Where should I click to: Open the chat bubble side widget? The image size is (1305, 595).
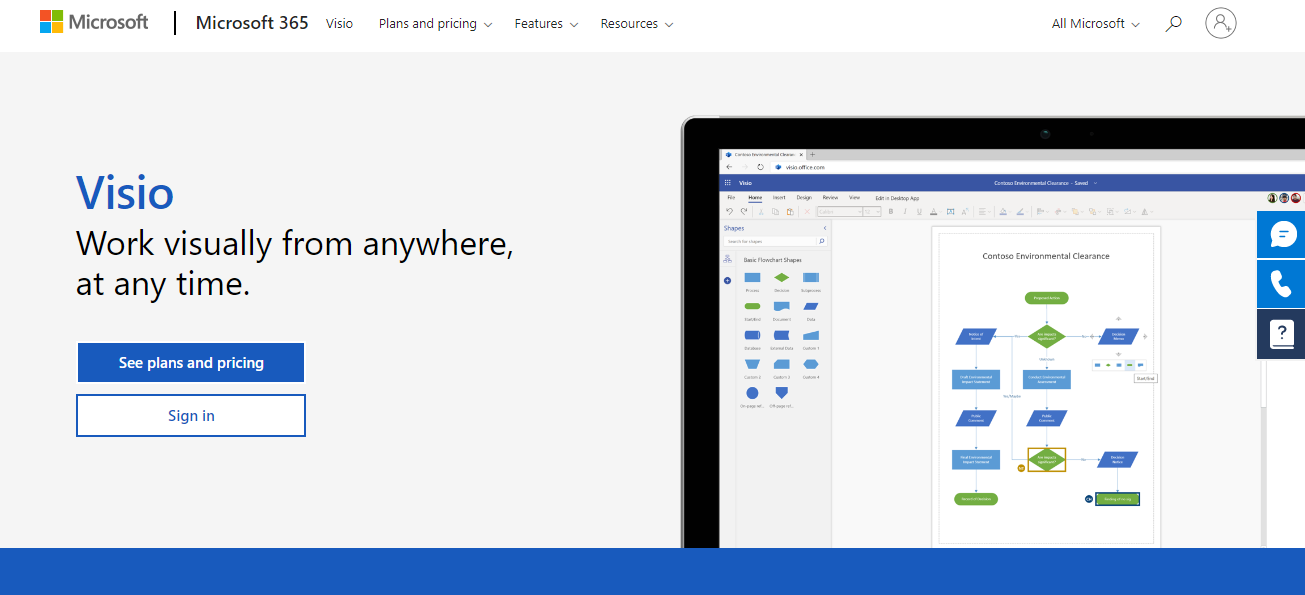click(x=1281, y=235)
